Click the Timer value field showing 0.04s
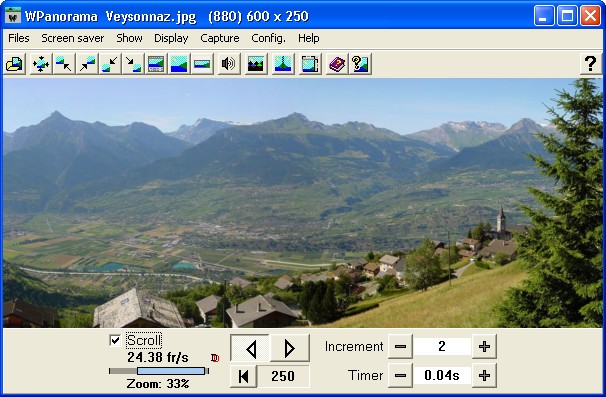The width and height of the screenshot is (606, 397). pyautogui.click(x=442, y=375)
